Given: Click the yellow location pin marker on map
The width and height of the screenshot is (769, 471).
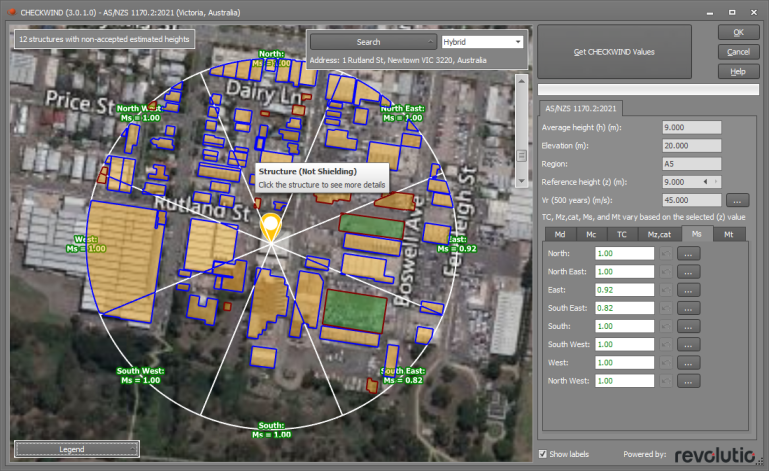Looking at the screenshot, I should 270,227.
